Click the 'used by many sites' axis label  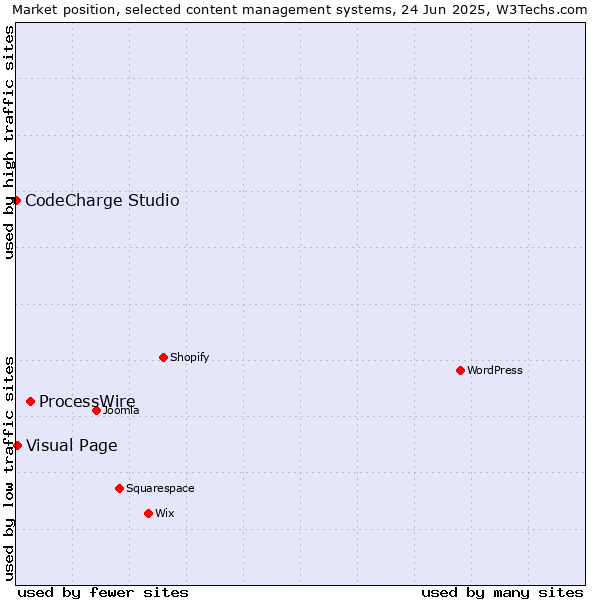(502, 593)
